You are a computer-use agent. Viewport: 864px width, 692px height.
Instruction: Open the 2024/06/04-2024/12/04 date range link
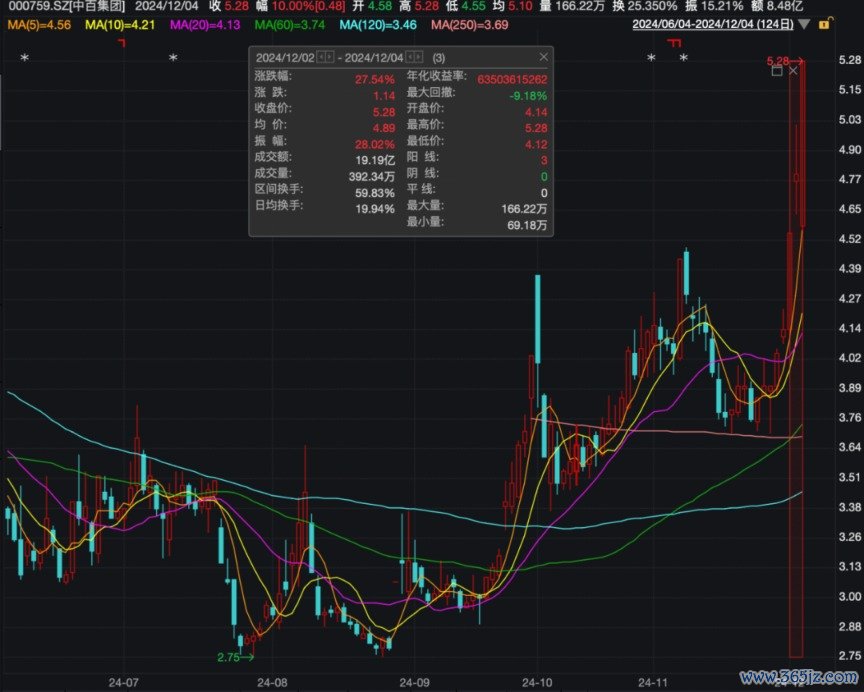(713, 24)
